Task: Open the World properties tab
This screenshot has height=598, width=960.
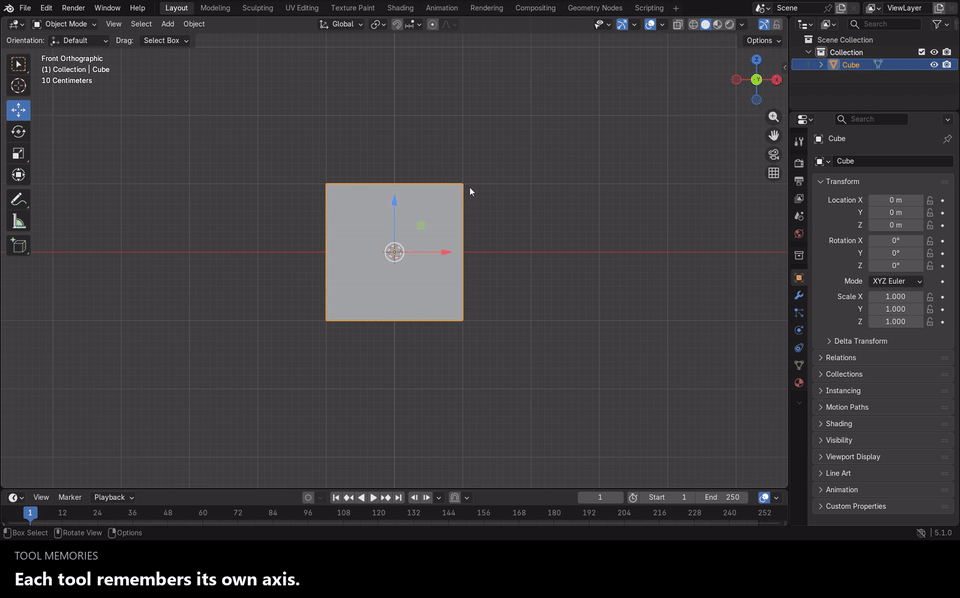Action: [799, 234]
